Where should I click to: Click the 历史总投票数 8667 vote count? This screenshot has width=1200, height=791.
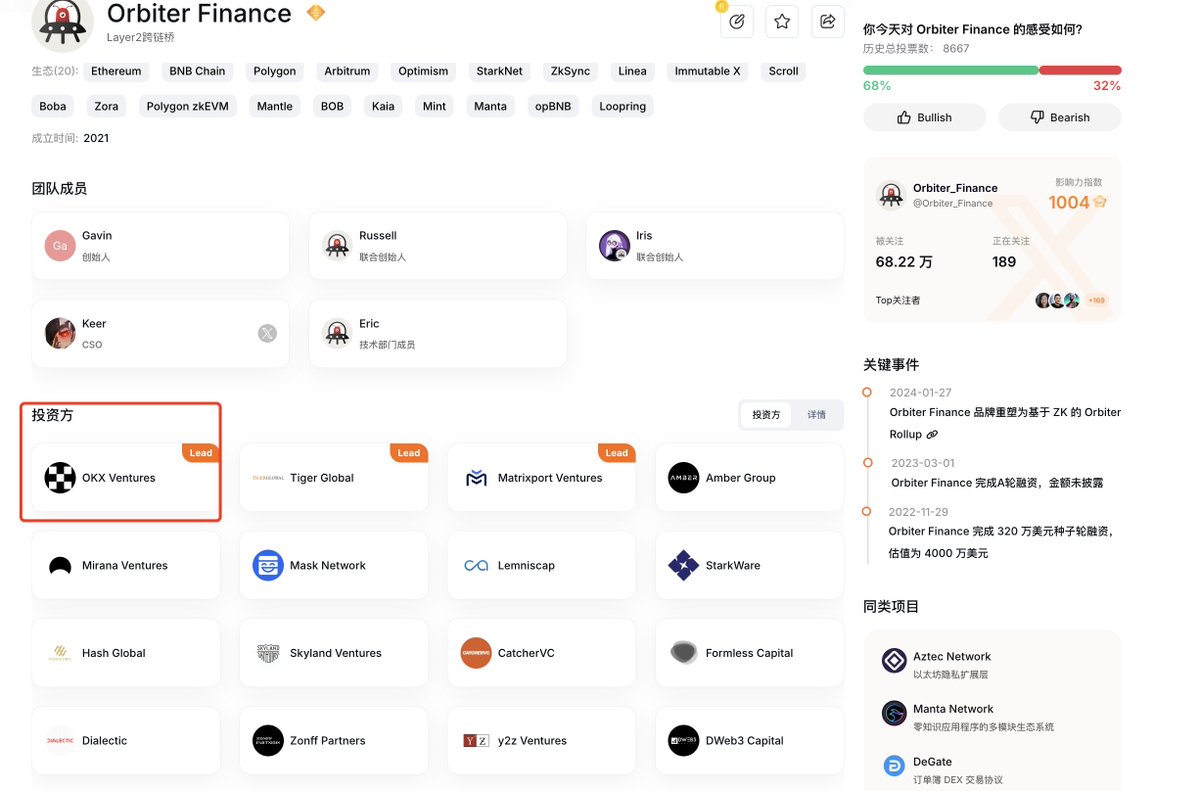[x=916, y=48]
